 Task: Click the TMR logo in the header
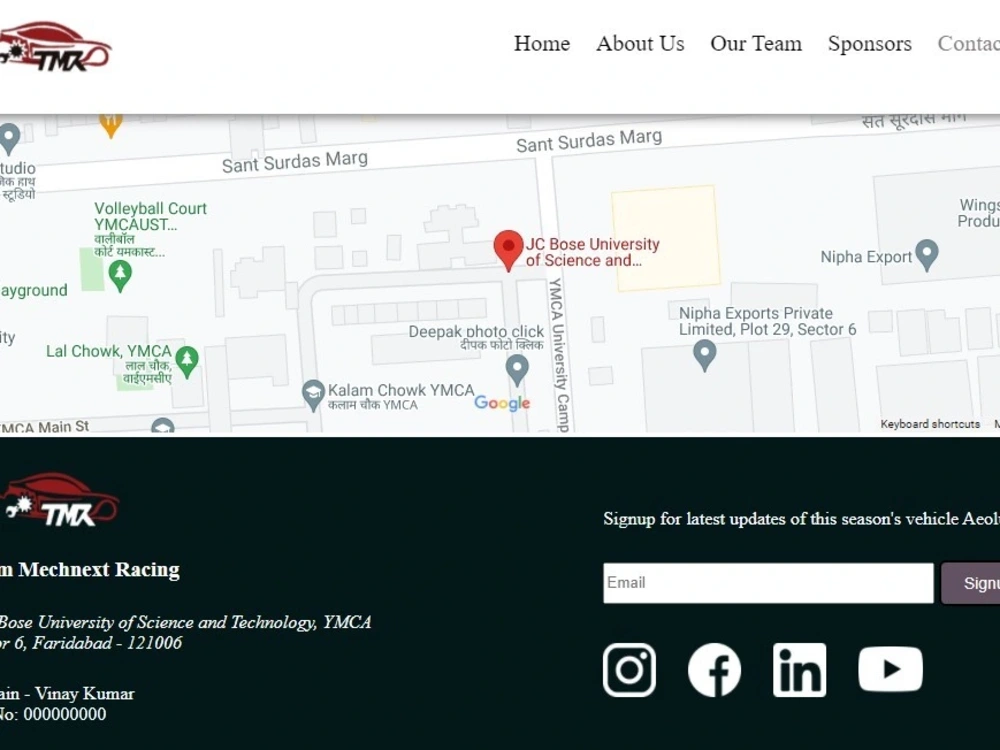click(x=55, y=47)
